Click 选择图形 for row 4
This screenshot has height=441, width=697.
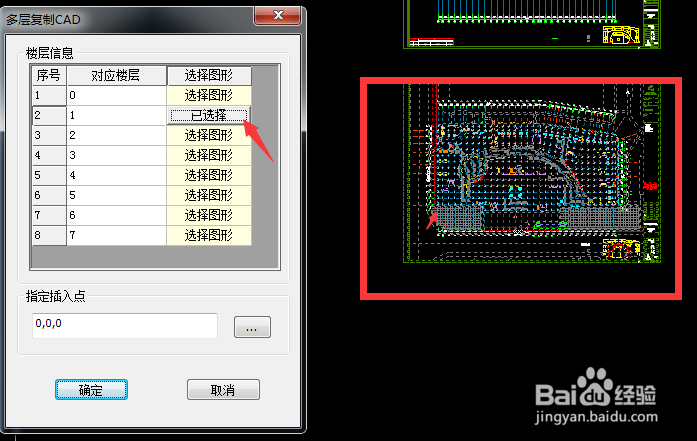coord(209,155)
